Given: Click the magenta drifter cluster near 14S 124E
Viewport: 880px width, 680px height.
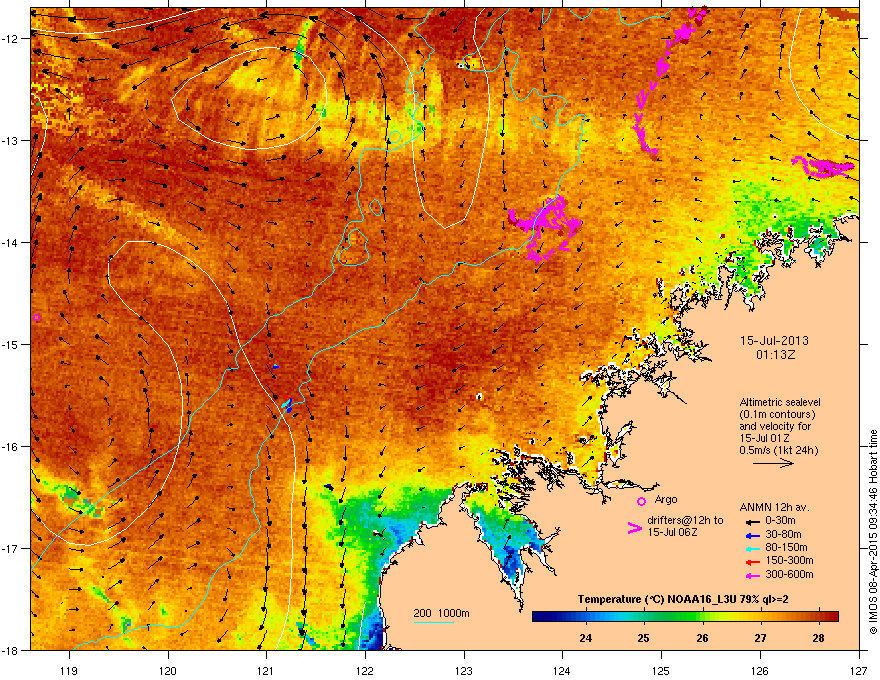Looking at the screenshot, I should click(x=545, y=228).
